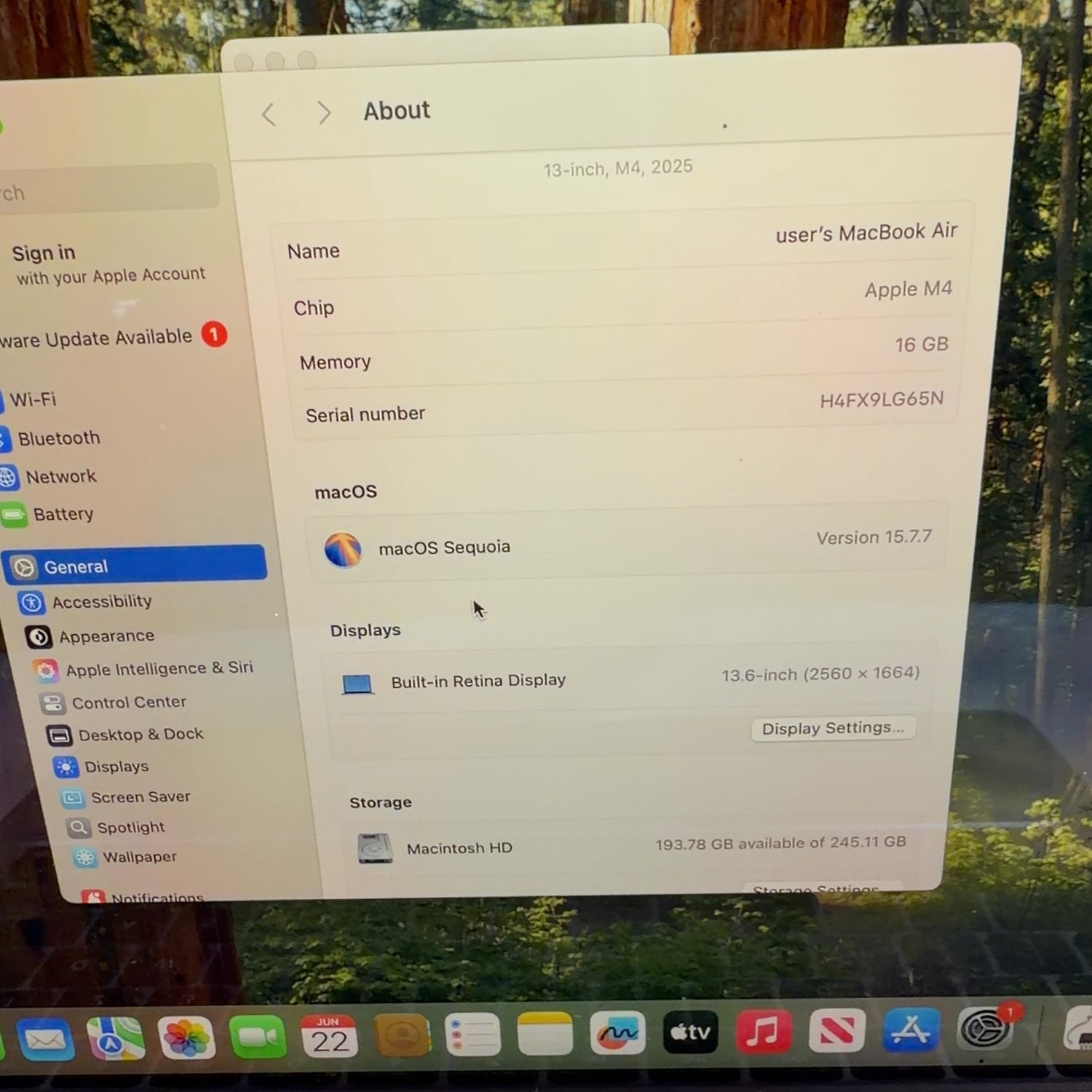Open Software Update Available notice
The width and height of the screenshot is (1092, 1092).
point(114,338)
